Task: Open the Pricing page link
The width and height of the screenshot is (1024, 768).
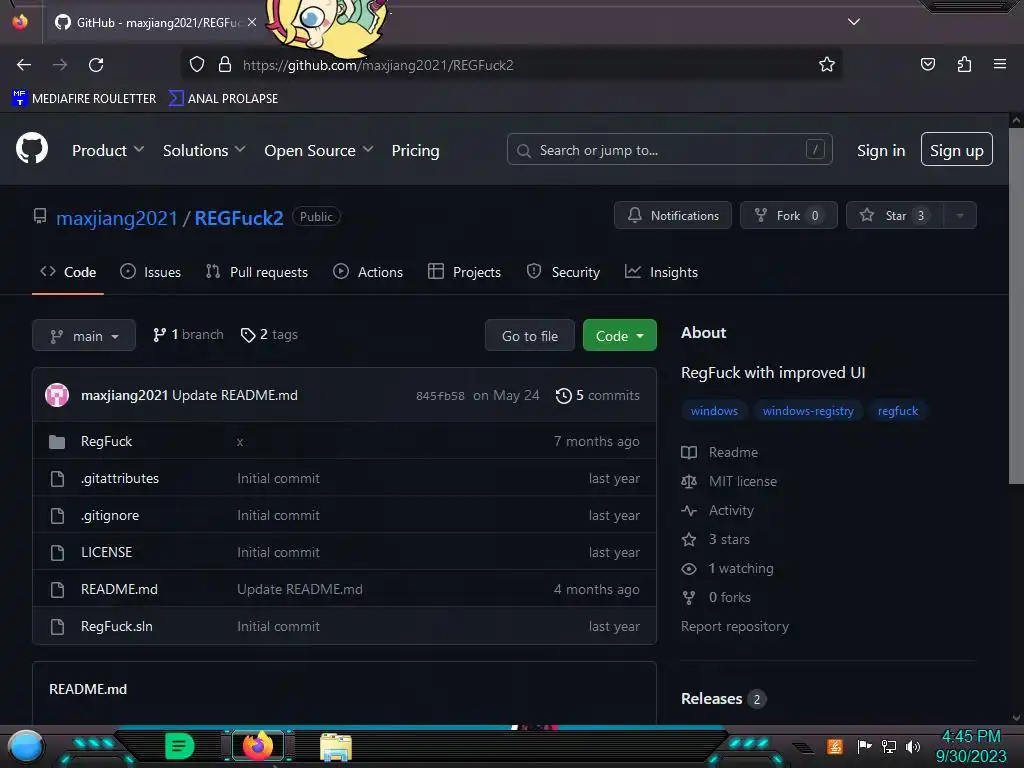Action: (415, 150)
